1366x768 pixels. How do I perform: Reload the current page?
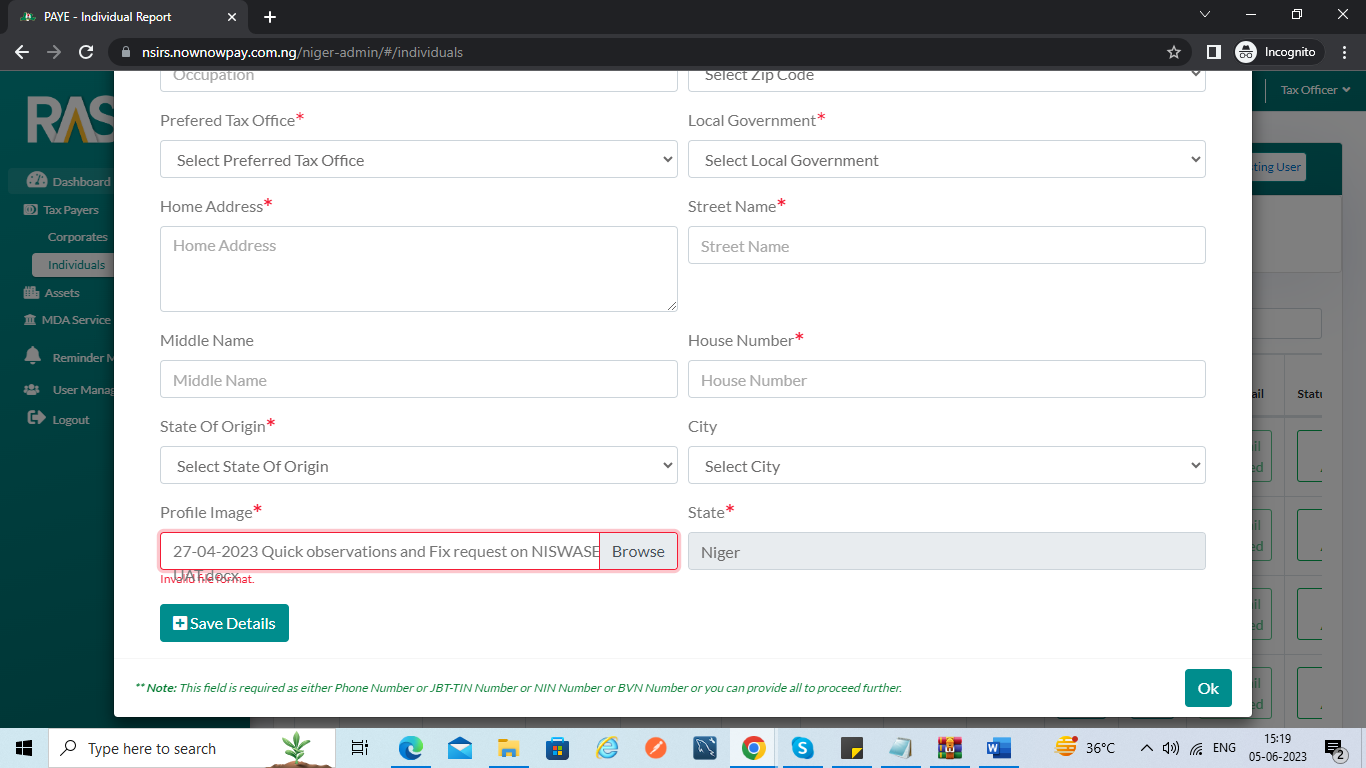point(86,52)
